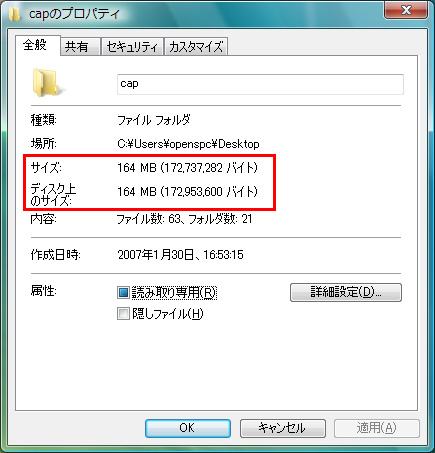
Task: Enable the 隠しファイル(H) checkbox
Action: click(x=123, y=314)
